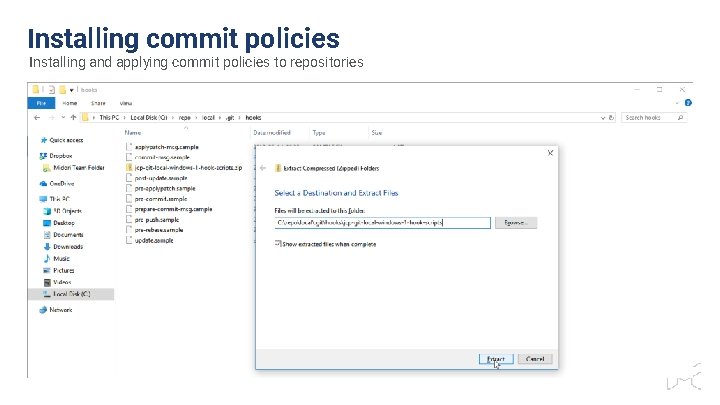Click the Extract button in the dialog

(x=496, y=359)
